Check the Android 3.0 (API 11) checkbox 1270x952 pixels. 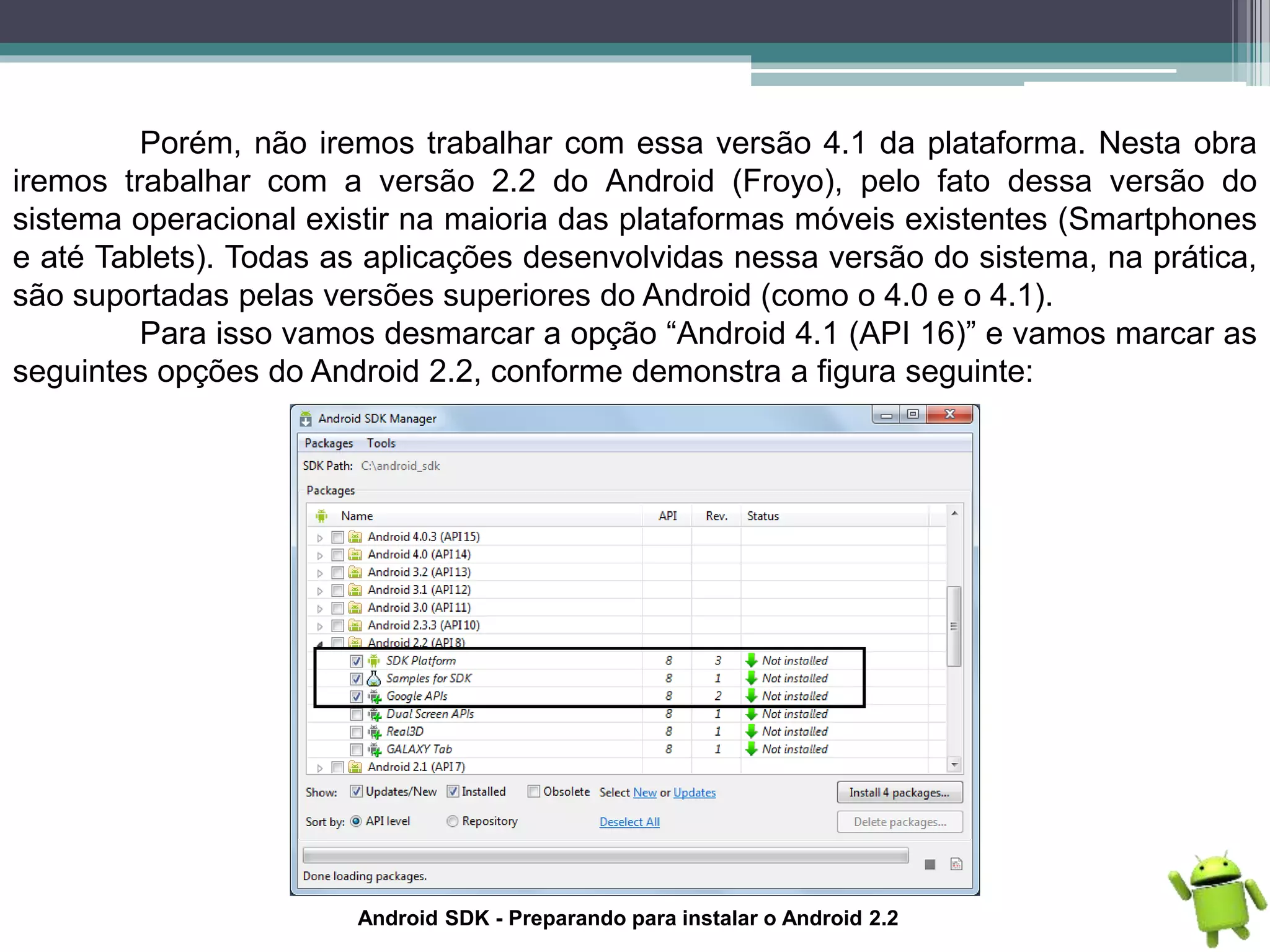pyautogui.click(x=338, y=608)
